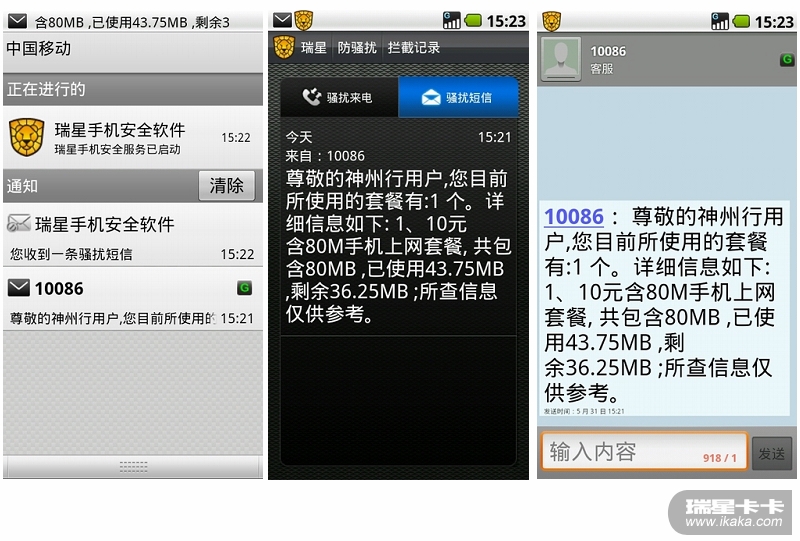
Task: Open 10086 客服 contact avatar
Action: (561, 59)
